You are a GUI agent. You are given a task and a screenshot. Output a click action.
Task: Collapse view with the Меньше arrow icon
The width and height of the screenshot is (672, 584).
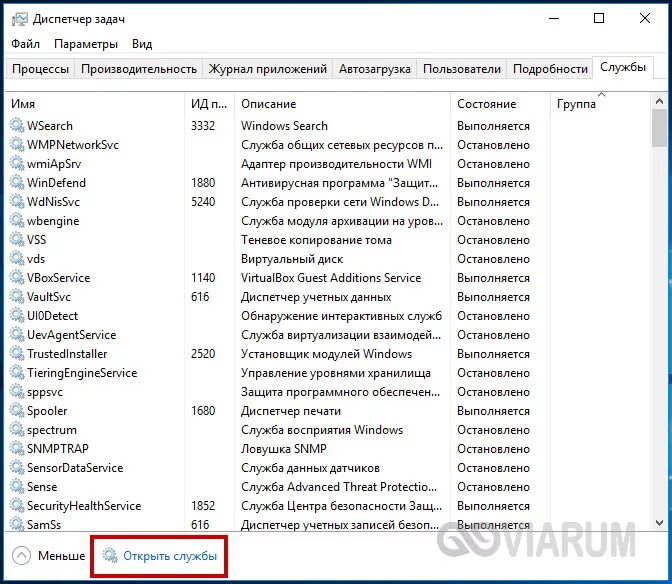coord(21,556)
